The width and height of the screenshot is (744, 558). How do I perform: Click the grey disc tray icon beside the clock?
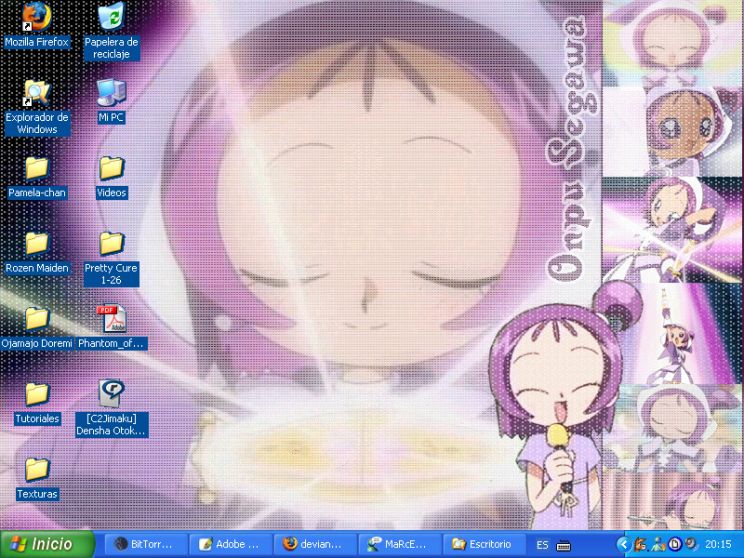click(691, 544)
